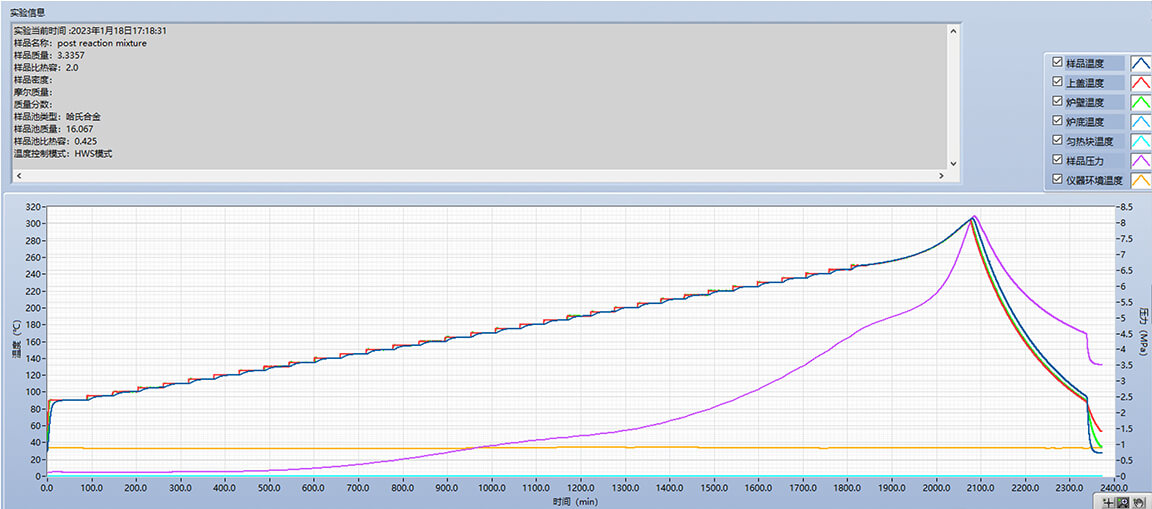Open the red 上盖温度 line style swatch

(x=1140, y=82)
